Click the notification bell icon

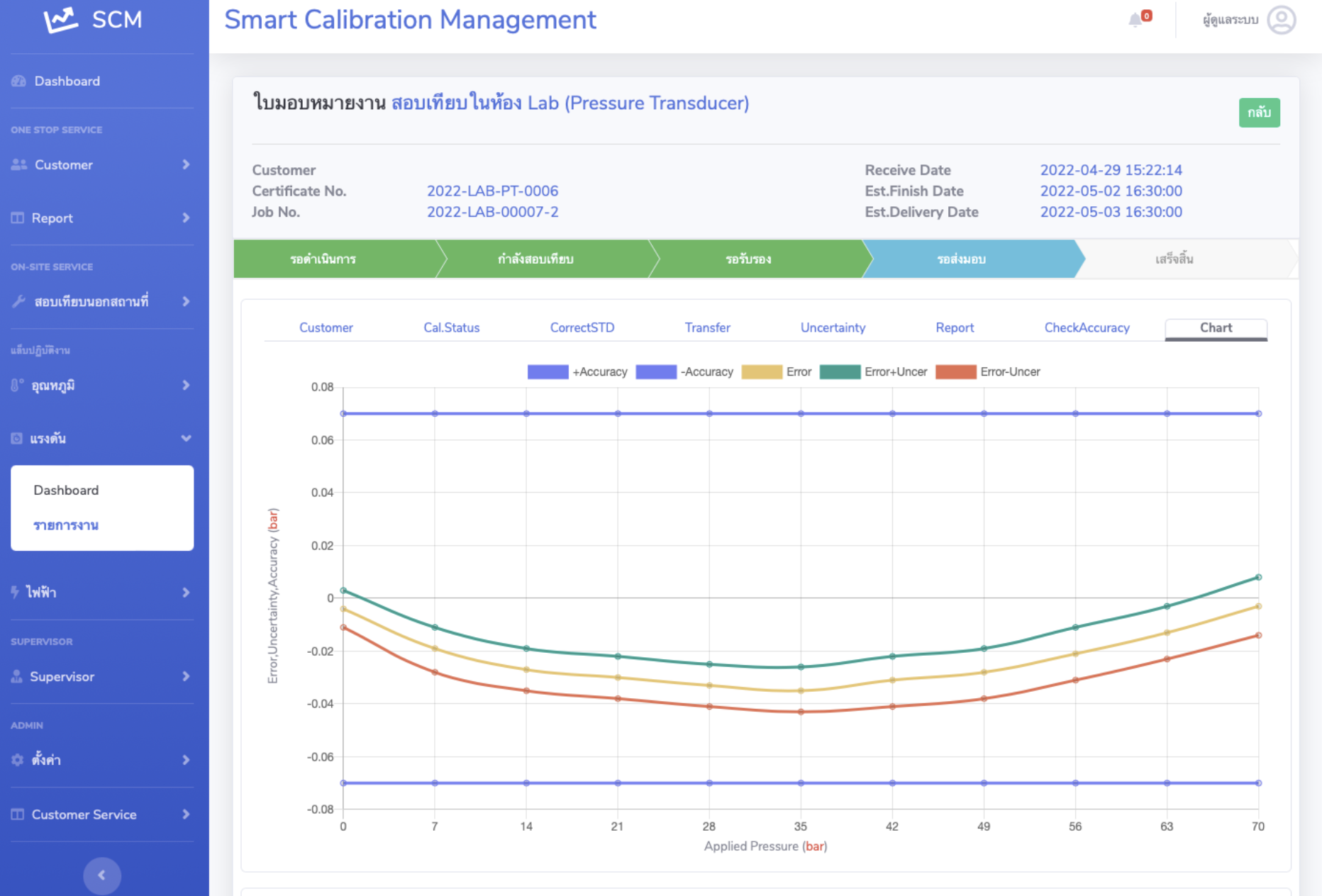pyautogui.click(x=1136, y=19)
